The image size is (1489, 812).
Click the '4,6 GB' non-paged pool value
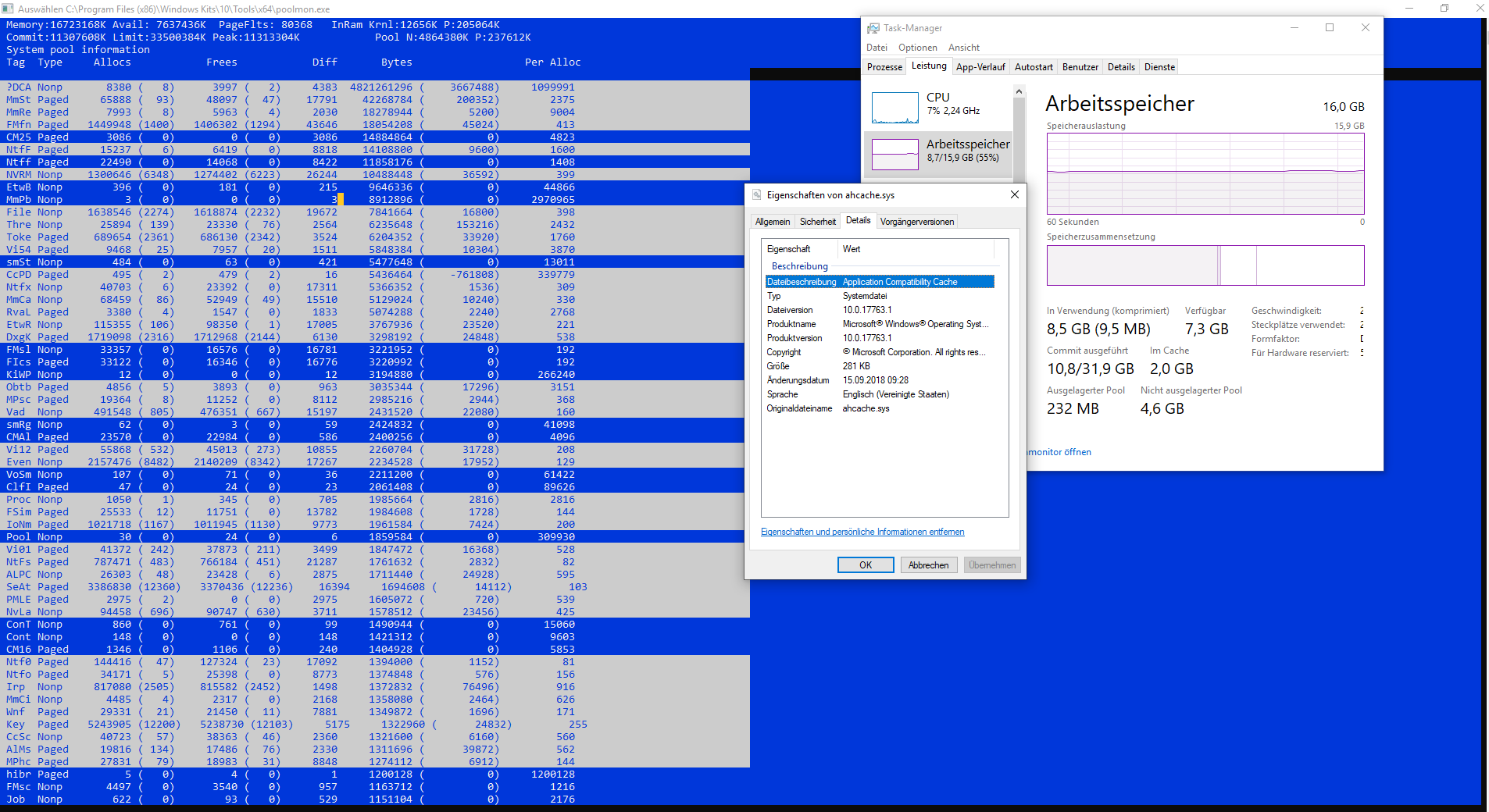(x=1162, y=409)
